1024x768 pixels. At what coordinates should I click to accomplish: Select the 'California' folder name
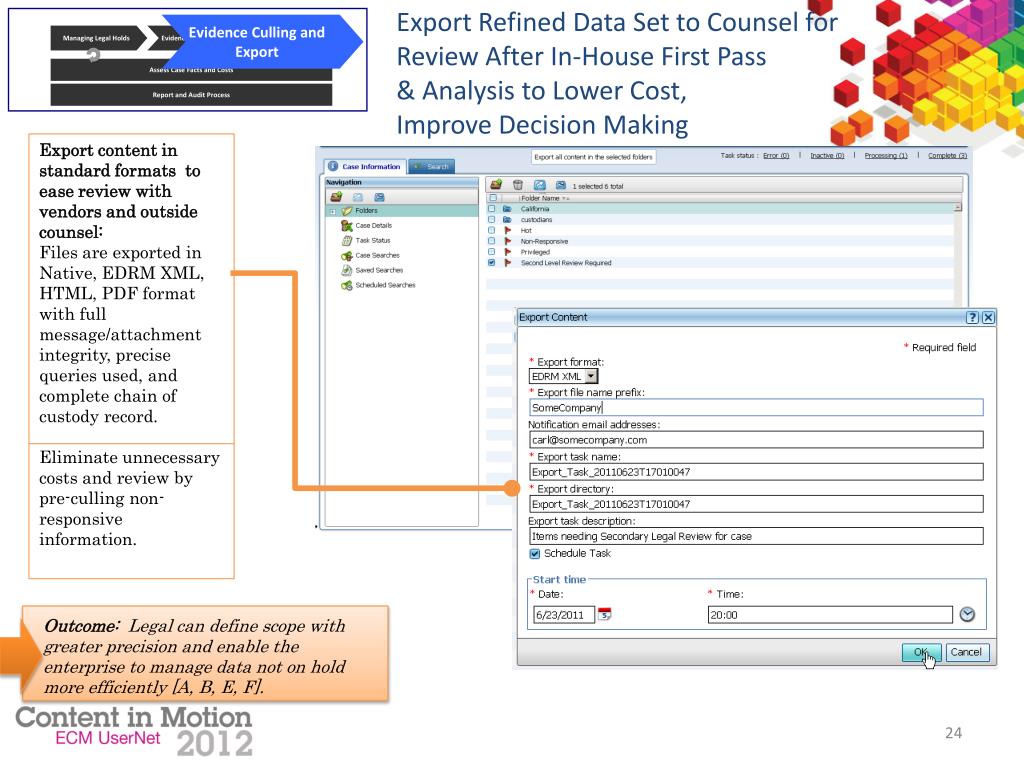pyautogui.click(x=535, y=209)
